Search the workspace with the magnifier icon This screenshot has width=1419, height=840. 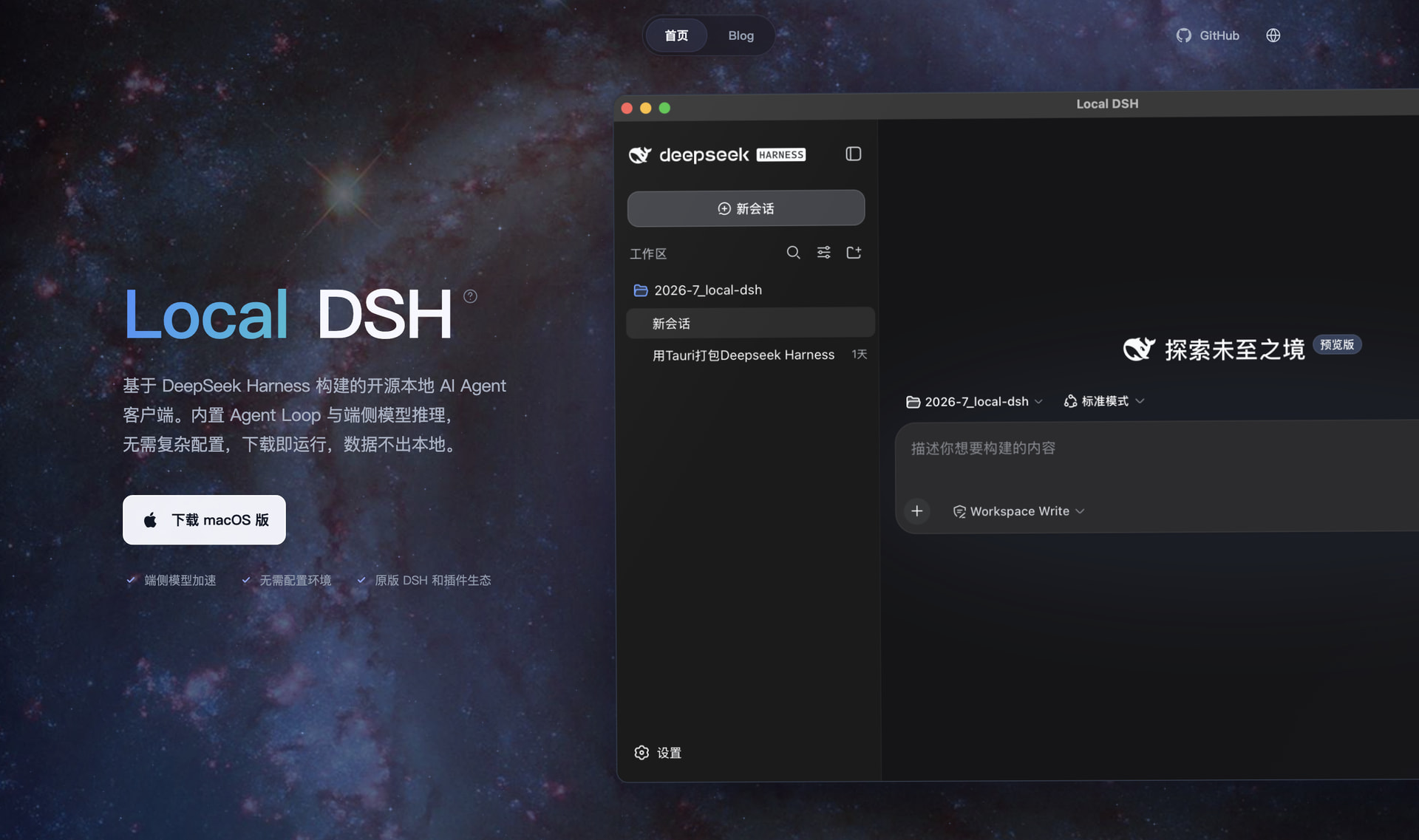coord(793,253)
